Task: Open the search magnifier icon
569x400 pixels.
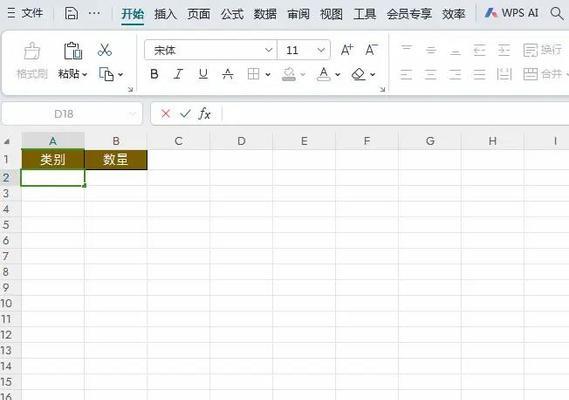Action: coord(556,13)
